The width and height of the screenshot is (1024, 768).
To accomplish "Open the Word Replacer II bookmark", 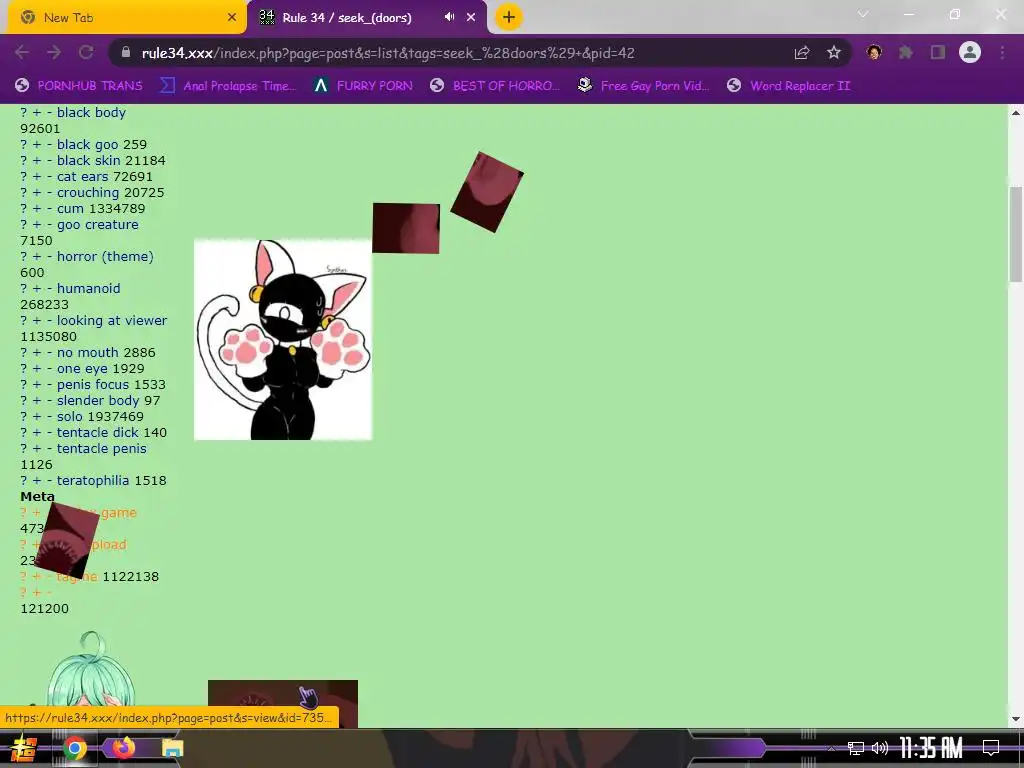I will point(789,86).
